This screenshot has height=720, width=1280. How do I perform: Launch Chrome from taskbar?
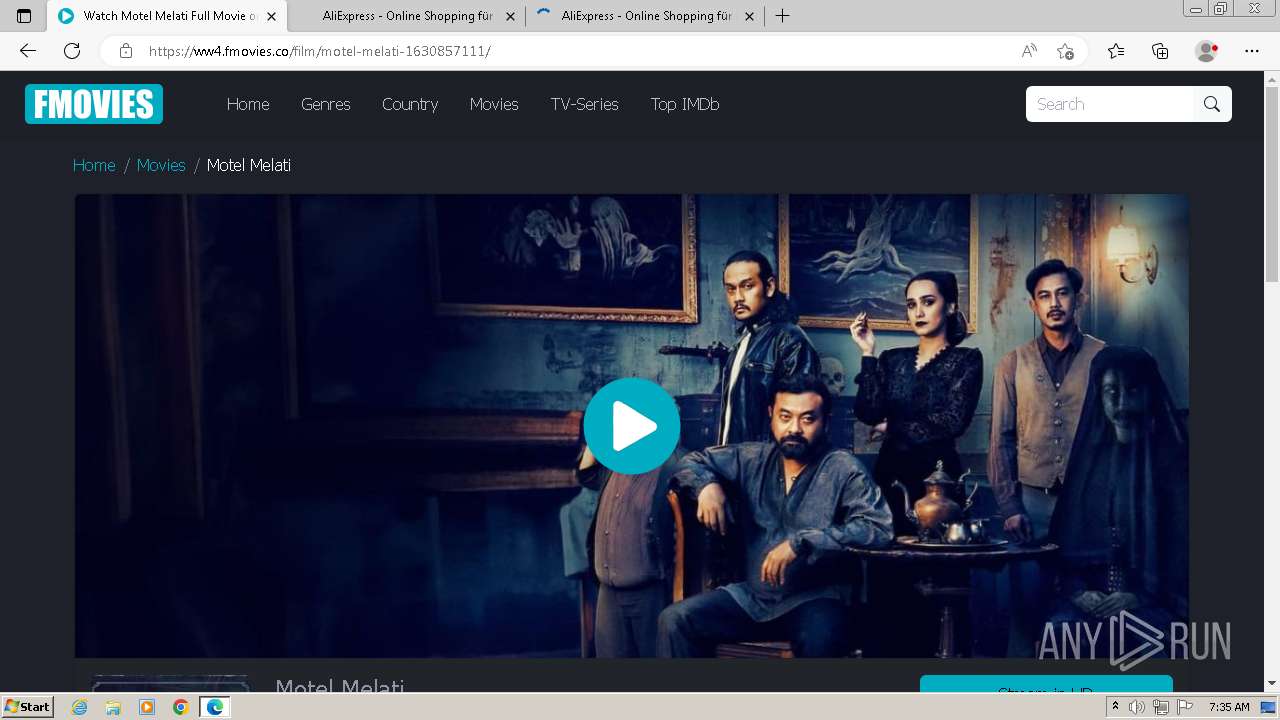(x=180, y=707)
